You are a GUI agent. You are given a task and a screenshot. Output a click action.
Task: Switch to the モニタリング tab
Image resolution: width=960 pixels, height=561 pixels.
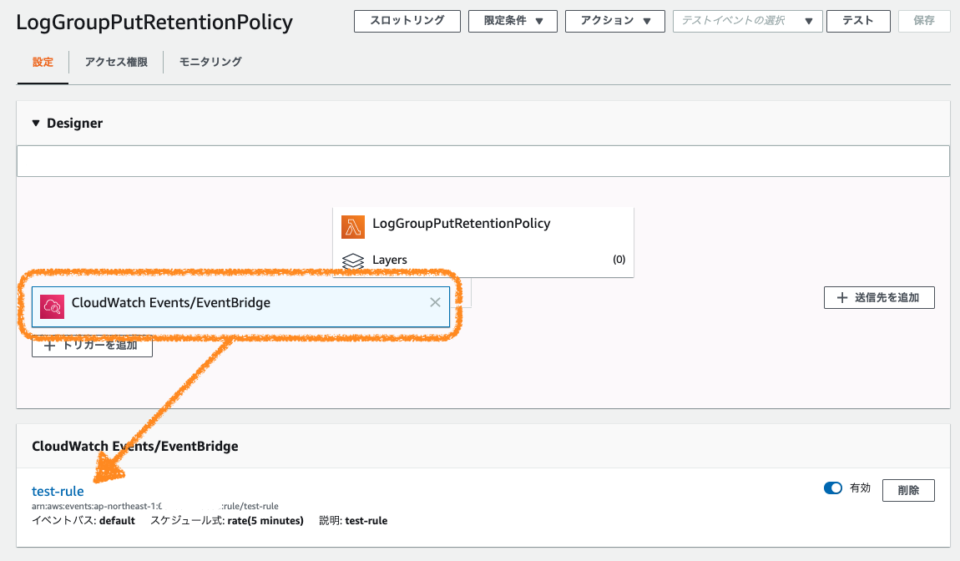pyautogui.click(x=210, y=62)
